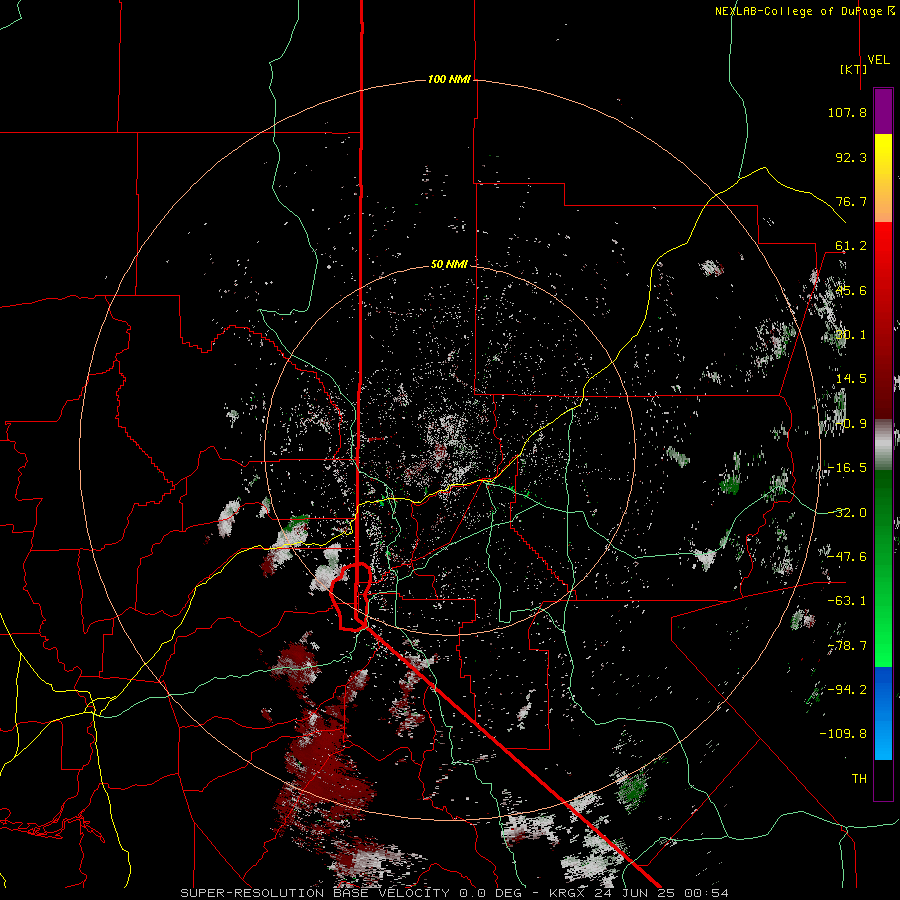Click the [KT] units label

pyautogui.click(x=853, y=69)
